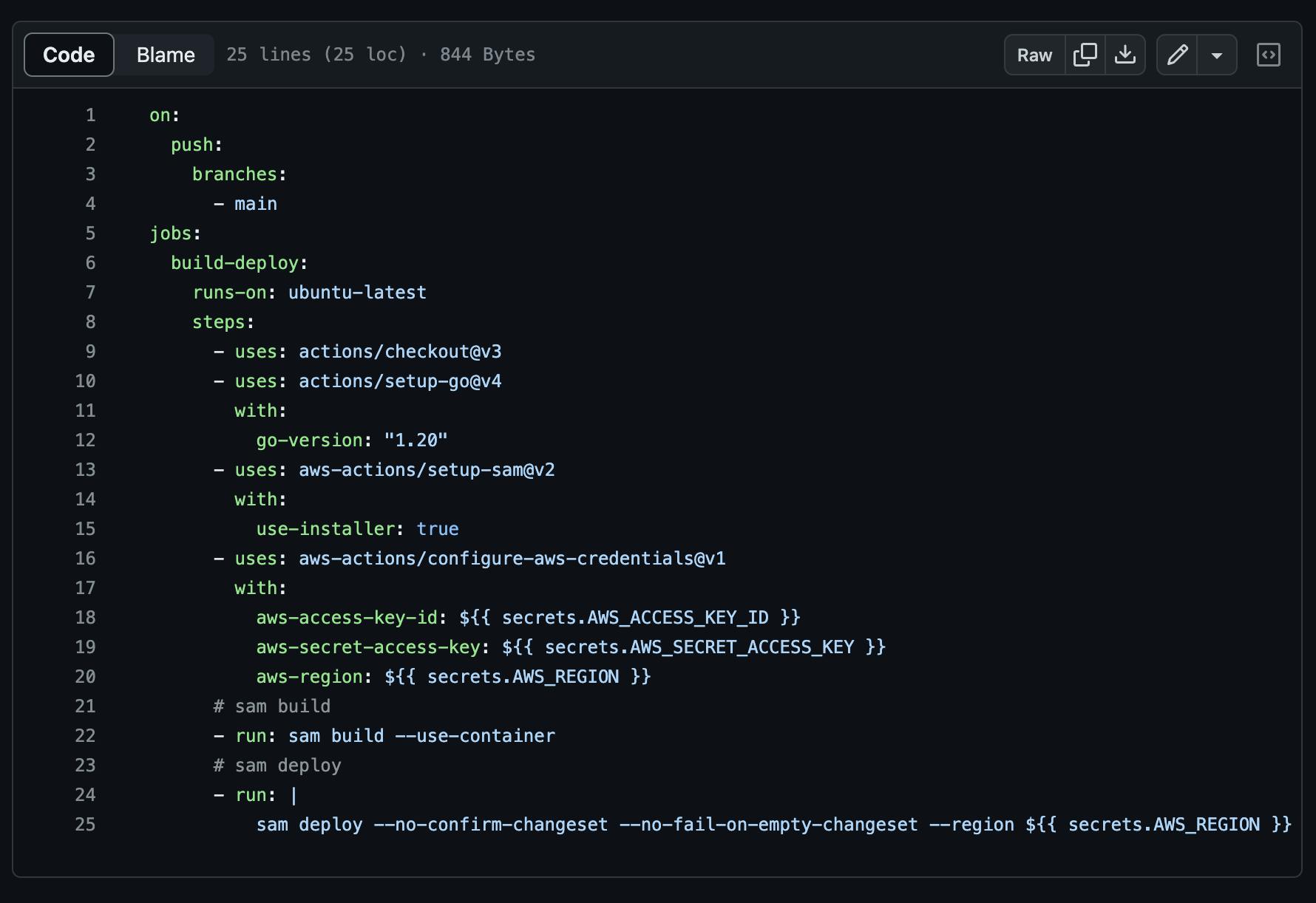Click 'aws-secret-access-key' key in code
The height and width of the screenshot is (903, 1316).
368,647
